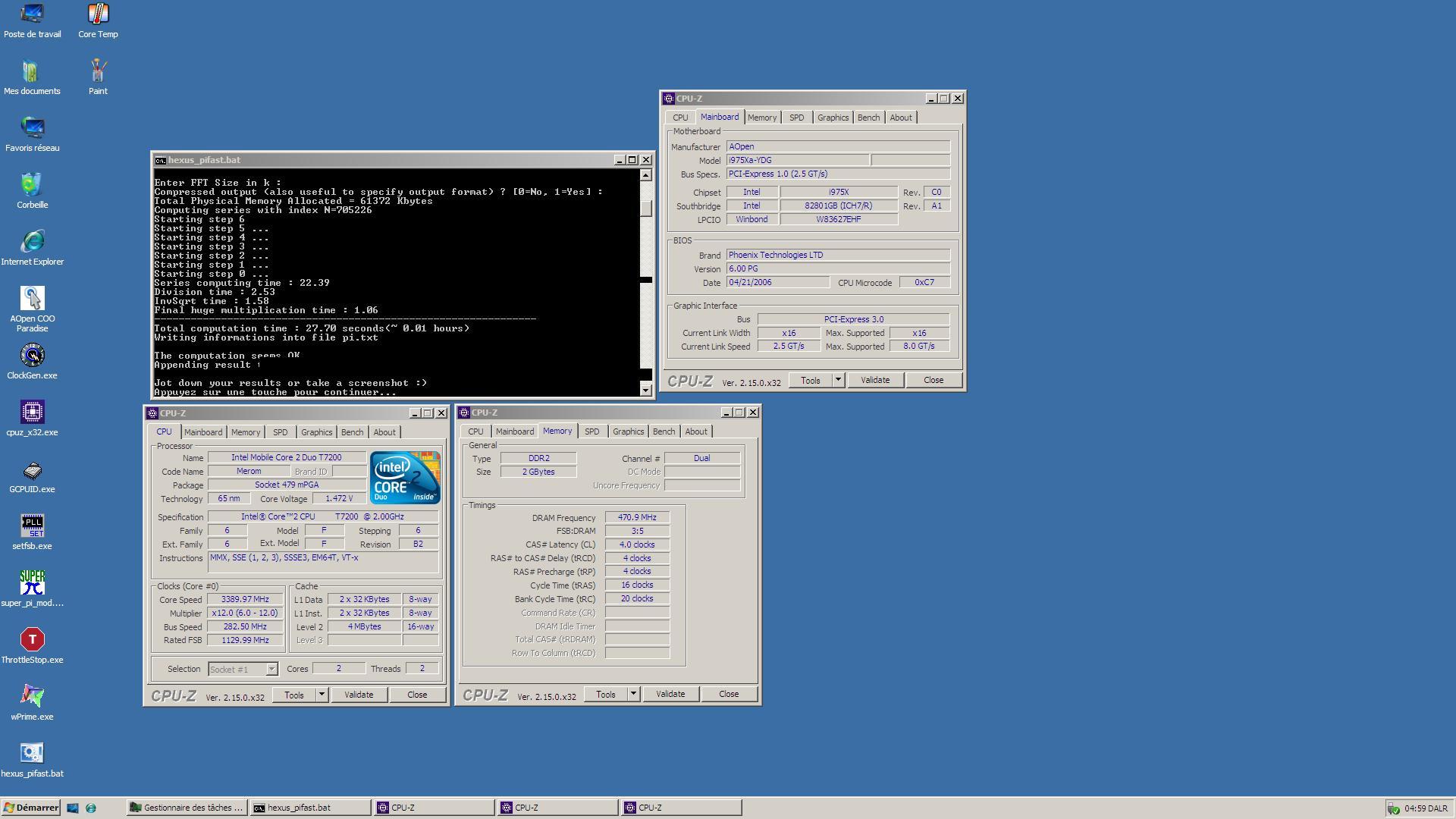Open Tools dropdown arrow in Mainboard window
This screenshot has width=1456, height=819.
coord(838,380)
